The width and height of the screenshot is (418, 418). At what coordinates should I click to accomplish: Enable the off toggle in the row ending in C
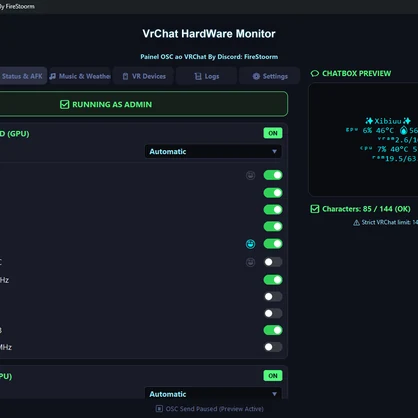273,262
